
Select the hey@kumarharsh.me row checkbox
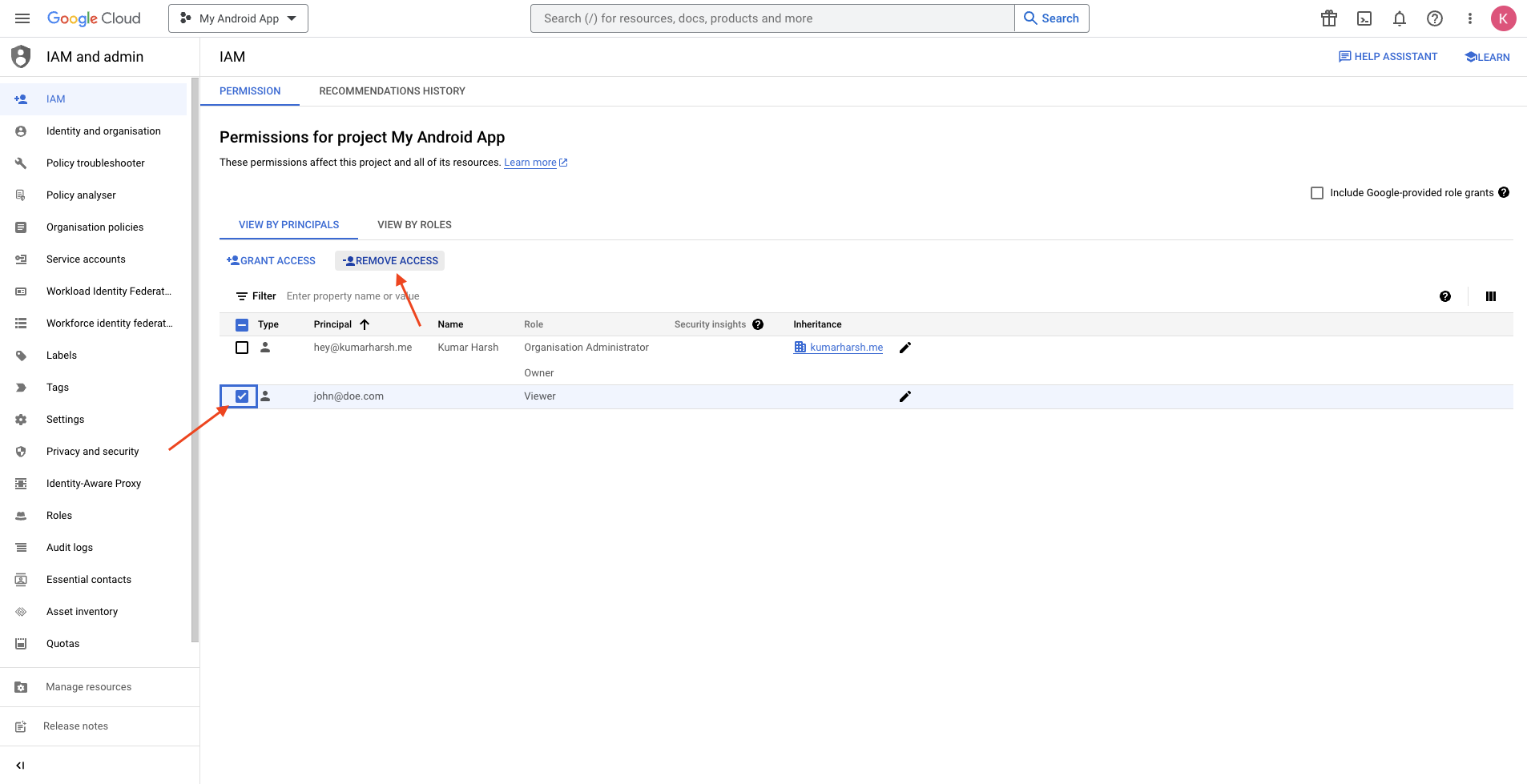(x=242, y=348)
